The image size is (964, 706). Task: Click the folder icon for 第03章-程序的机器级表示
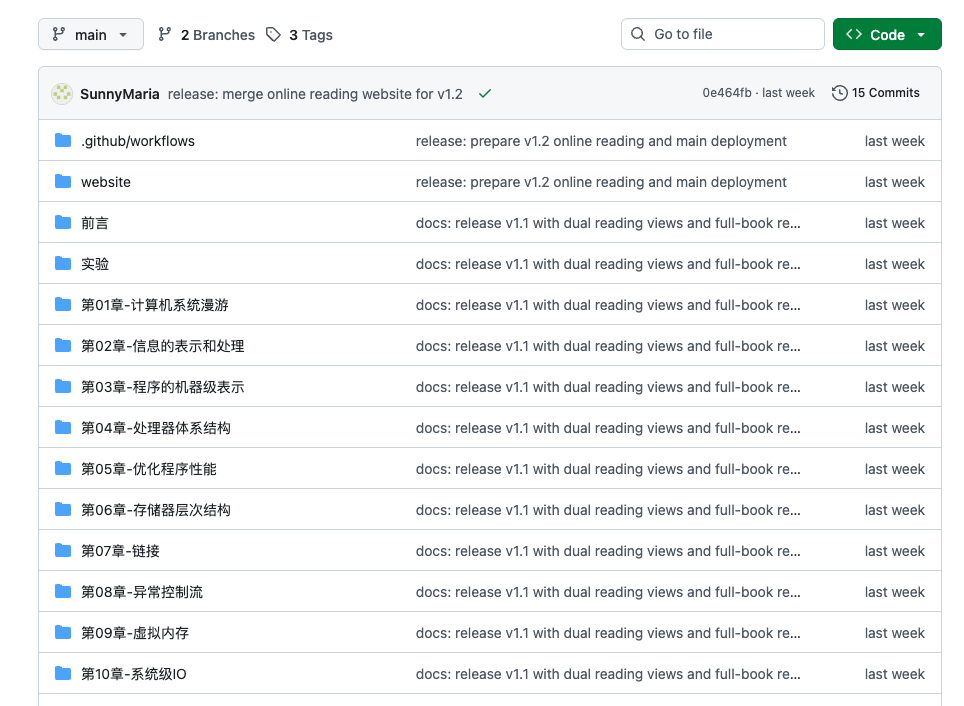coord(63,386)
